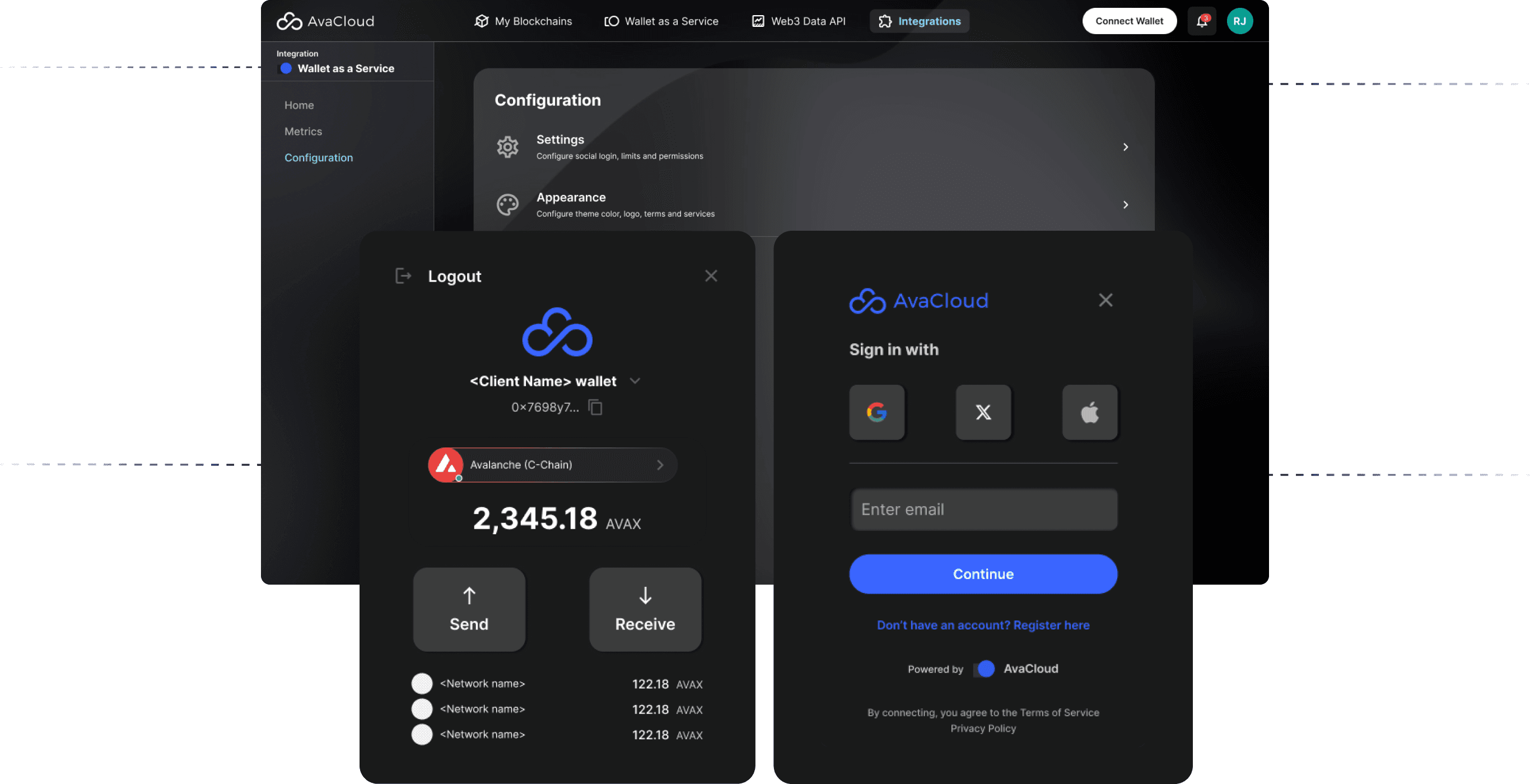The width and height of the screenshot is (1530, 784).
Task: Sign in with Google icon
Action: point(876,412)
